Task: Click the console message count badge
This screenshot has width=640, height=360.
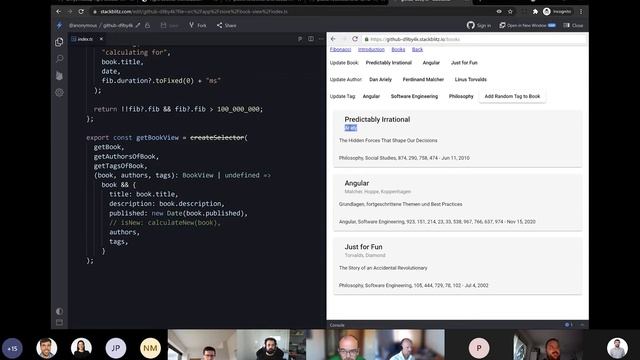Action: click(569, 325)
